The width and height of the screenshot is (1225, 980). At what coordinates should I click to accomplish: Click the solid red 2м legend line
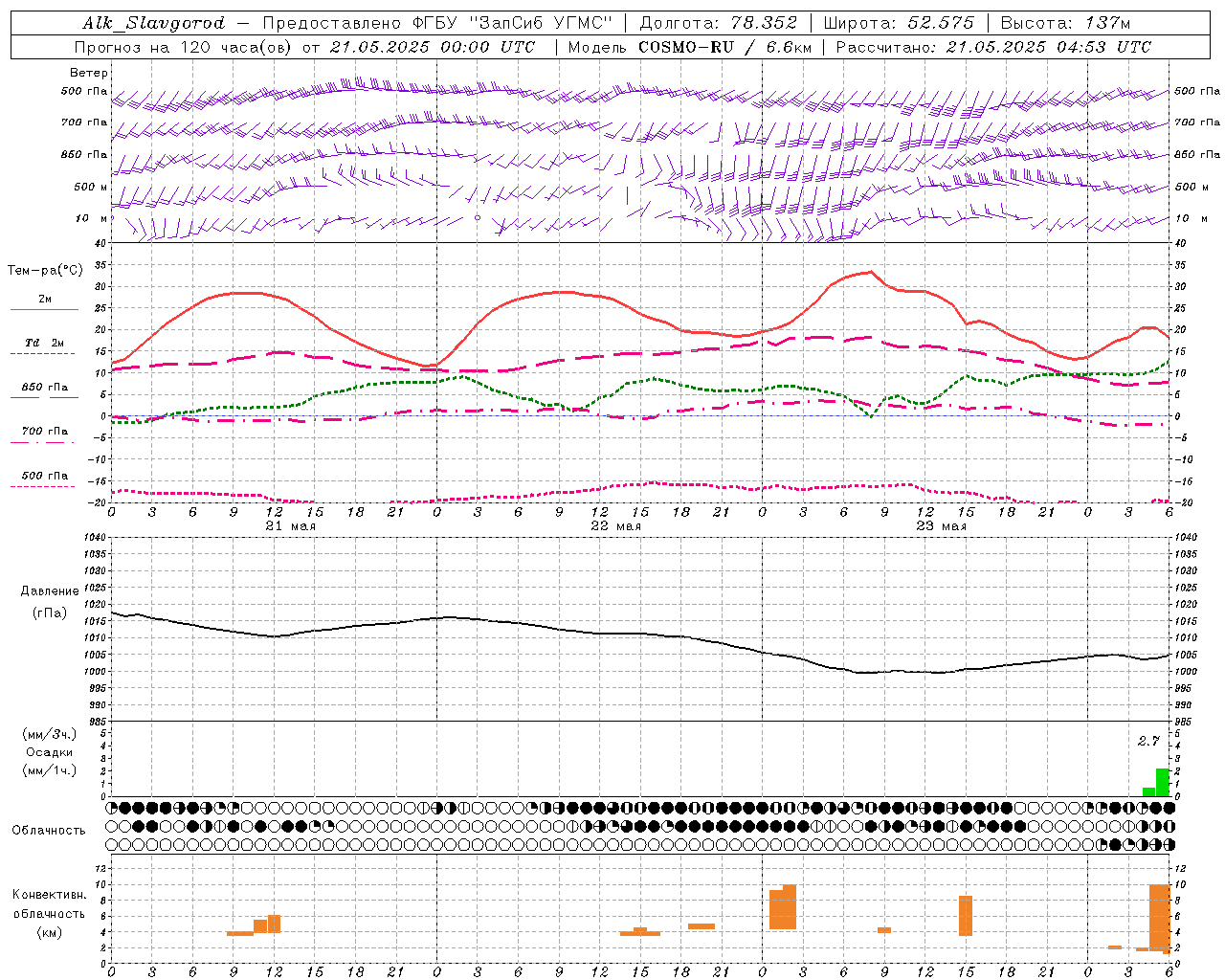(44, 309)
